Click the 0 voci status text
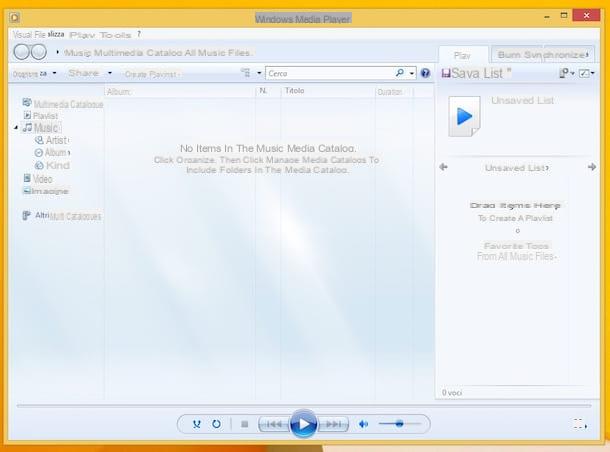The width and height of the screenshot is (610, 452). 452,393
